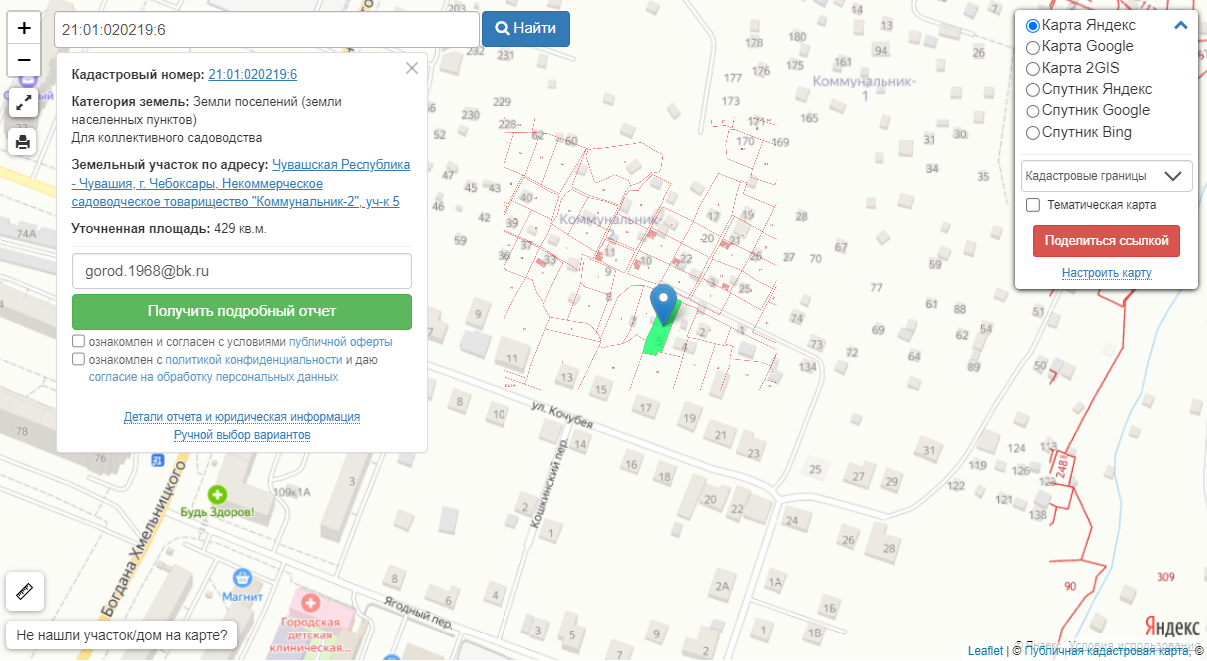Check agreement with публичной оферты
Viewport: 1207px width, 661px height.
pyautogui.click(x=78, y=341)
